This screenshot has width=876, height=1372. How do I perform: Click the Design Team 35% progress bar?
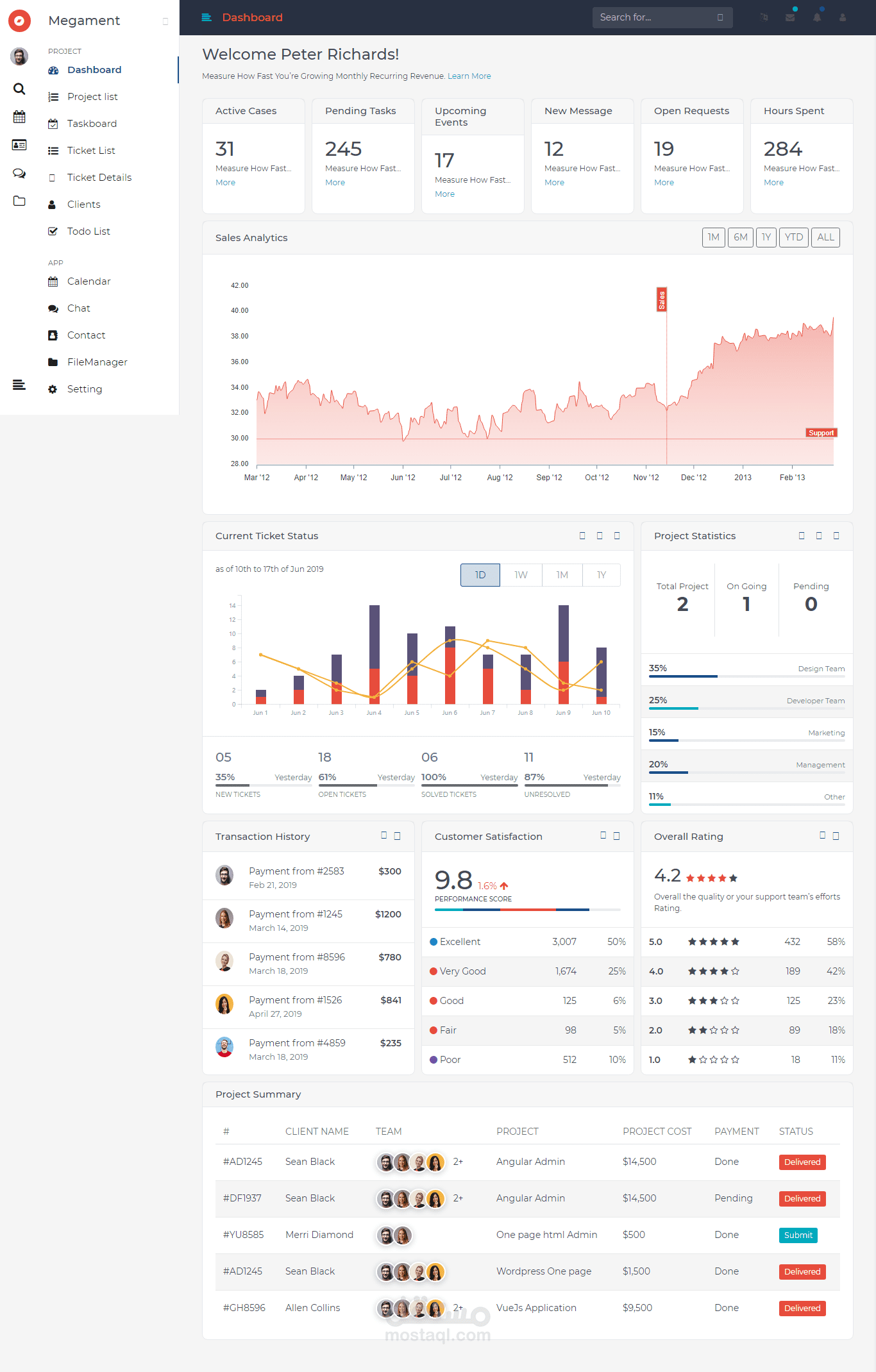tap(747, 676)
